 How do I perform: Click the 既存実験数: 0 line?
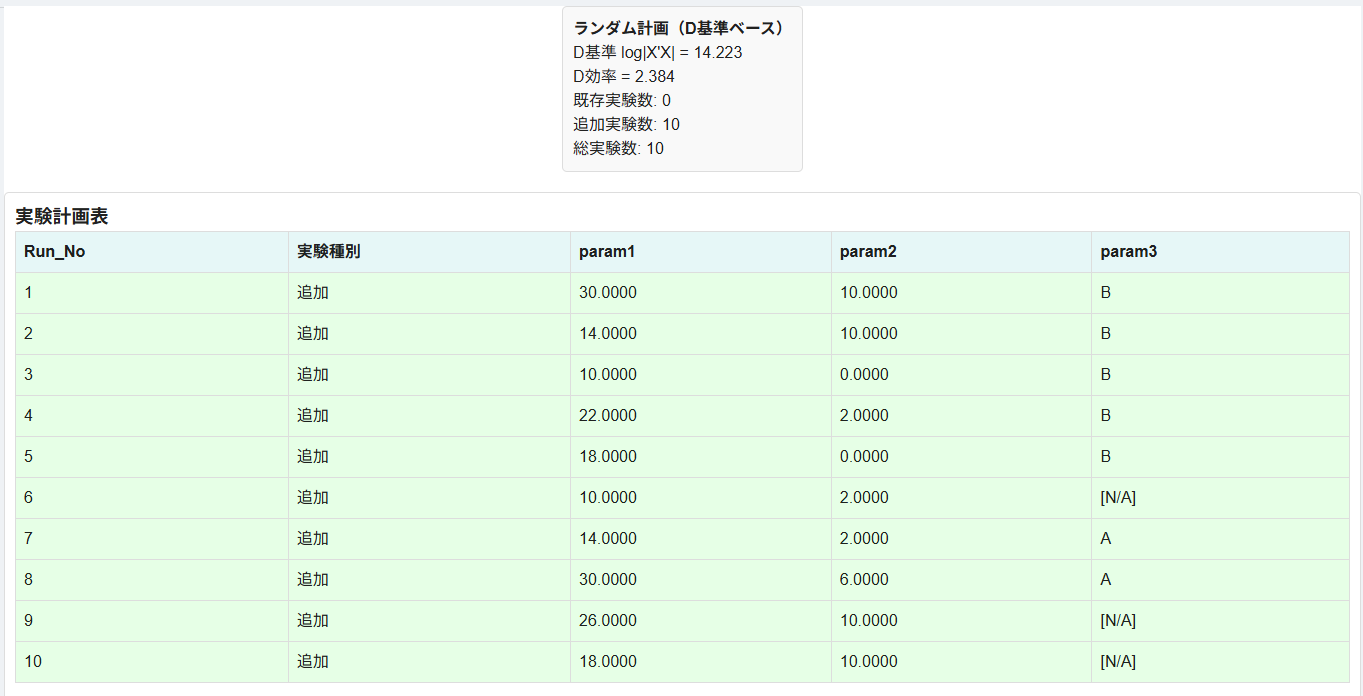622,101
